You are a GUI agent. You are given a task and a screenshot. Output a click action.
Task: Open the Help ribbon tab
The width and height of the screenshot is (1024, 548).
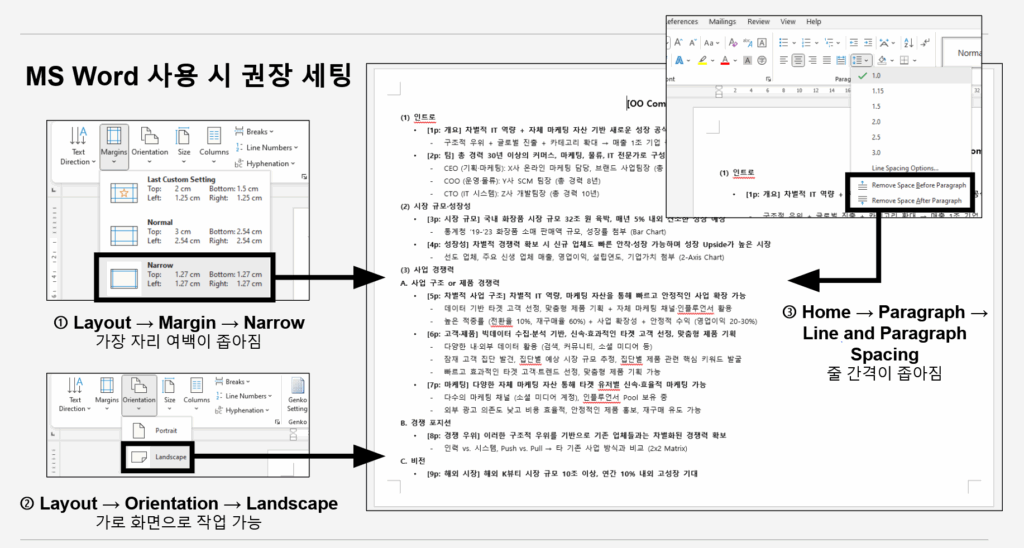[x=814, y=22]
